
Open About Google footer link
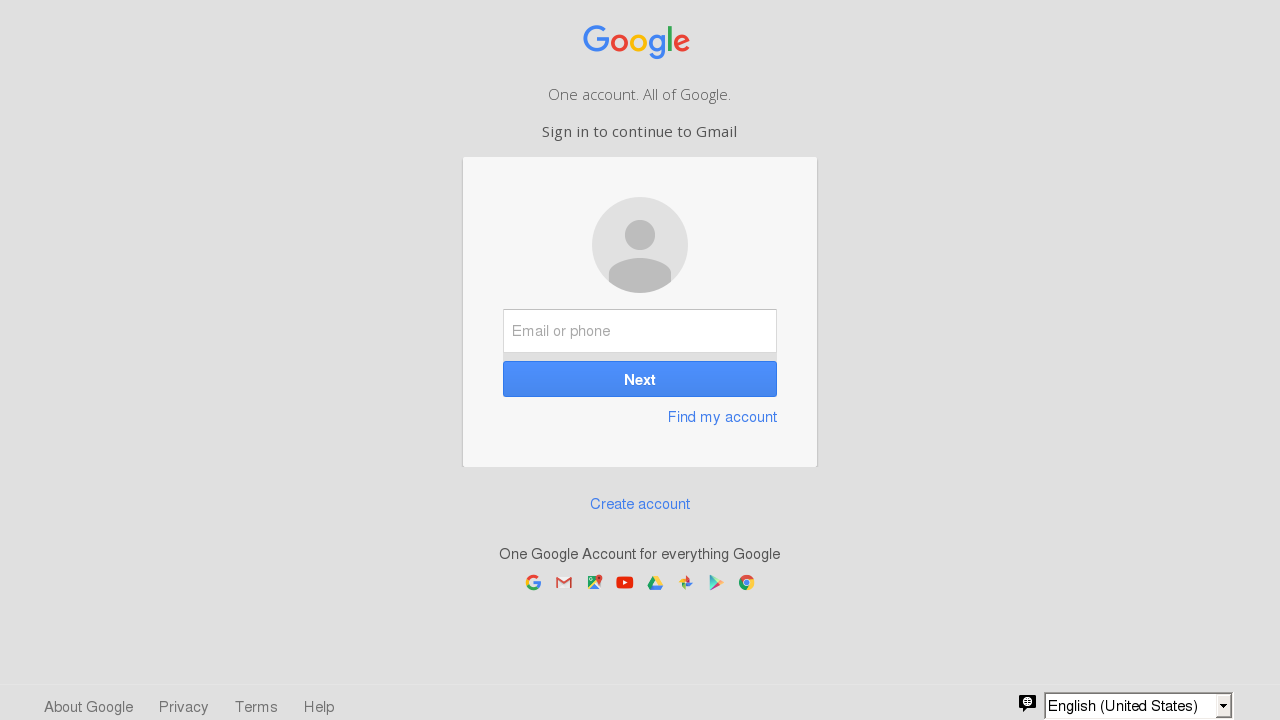tap(88, 707)
